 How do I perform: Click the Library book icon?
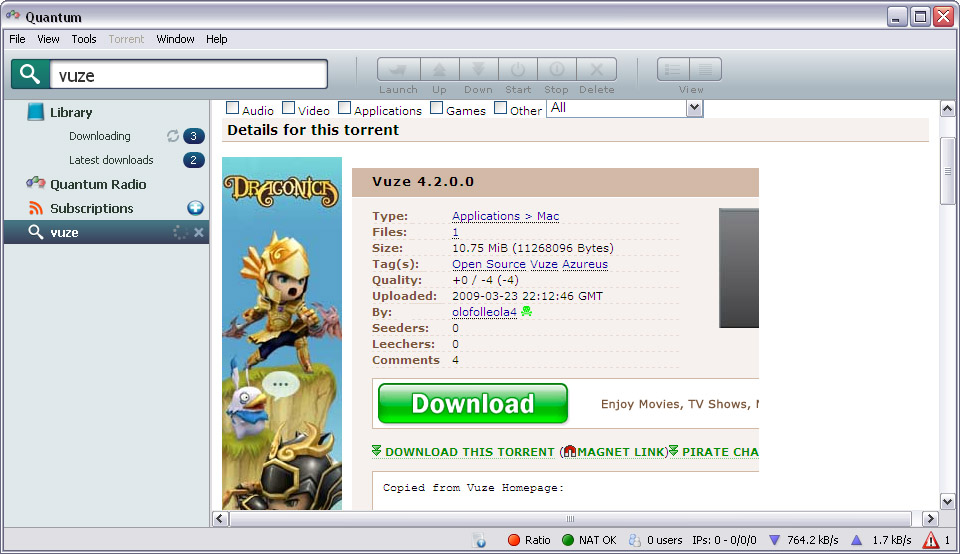36,112
